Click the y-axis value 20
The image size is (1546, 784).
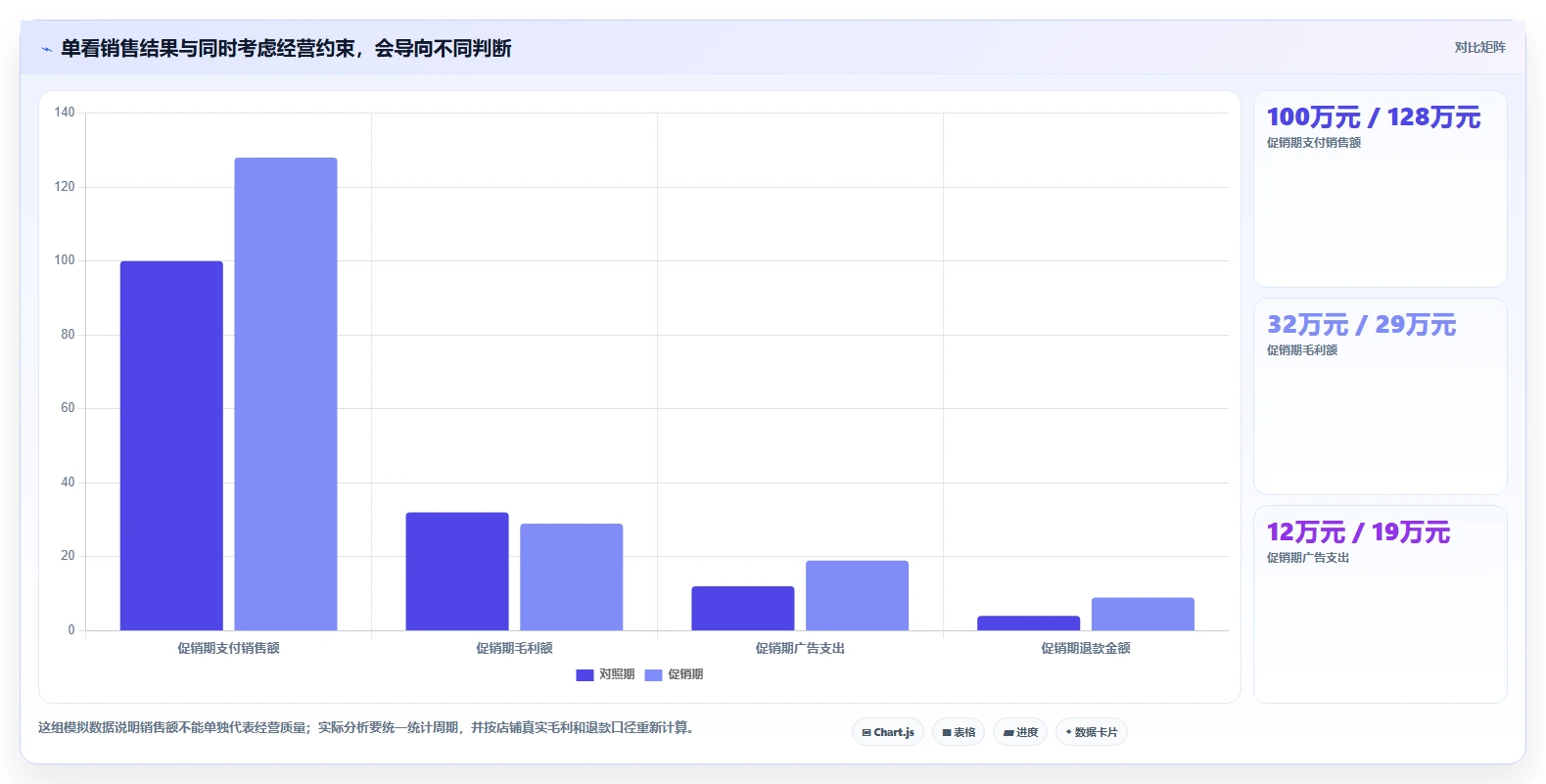point(68,556)
